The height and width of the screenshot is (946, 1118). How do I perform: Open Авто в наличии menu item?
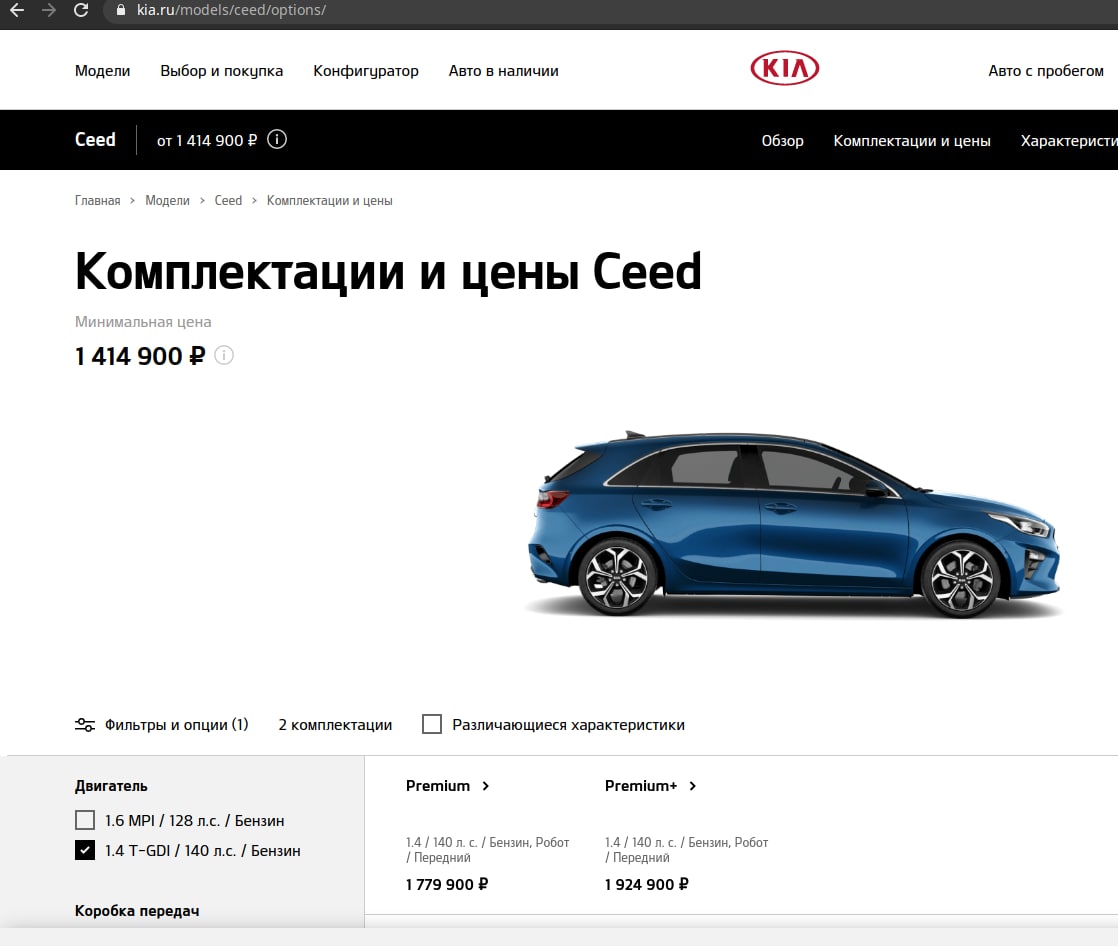[503, 71]
